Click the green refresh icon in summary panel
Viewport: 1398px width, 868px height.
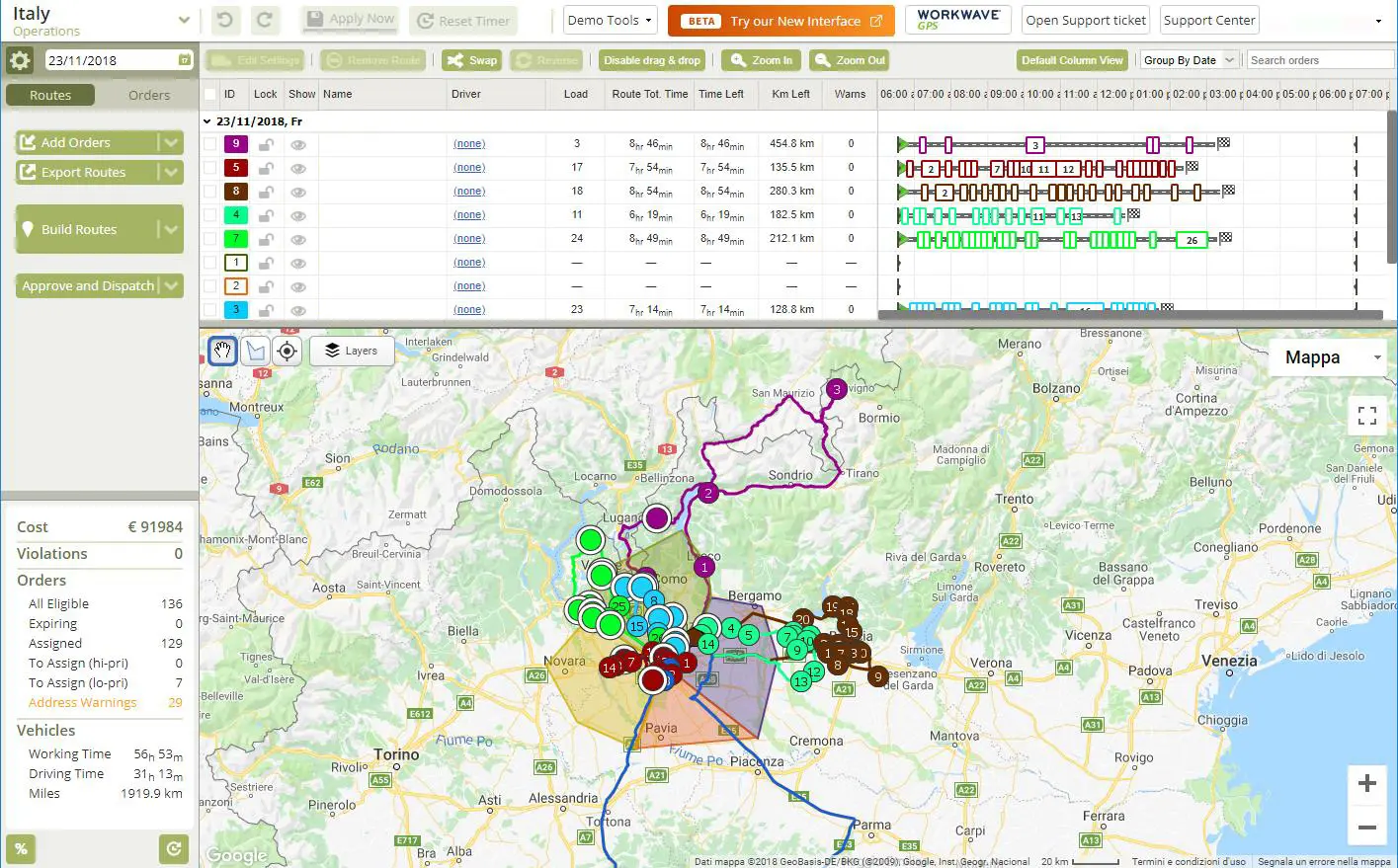pyautogui.click(x=173, y=848)
